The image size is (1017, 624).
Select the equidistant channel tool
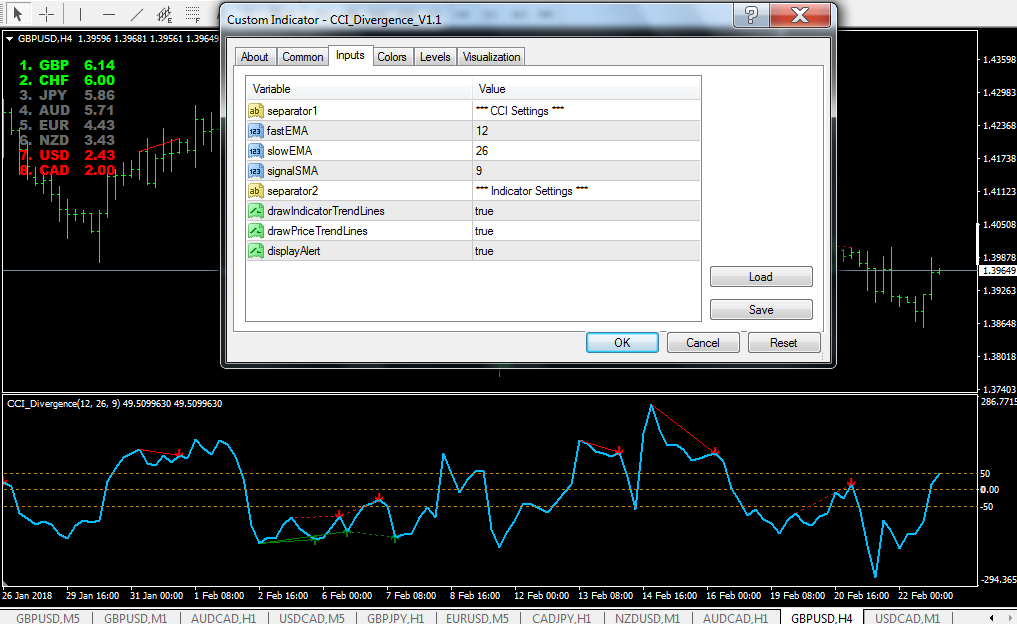[165, 14]
